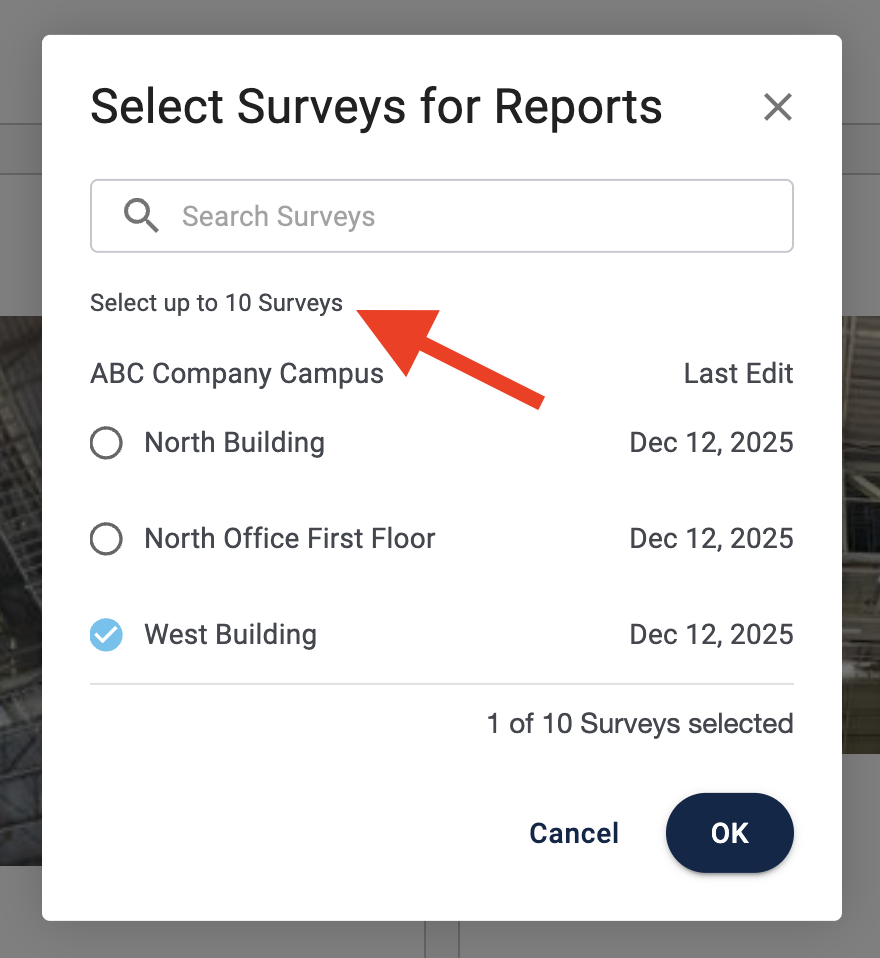
Task: Confirm selection with the OK button
Action: click(x=729, y=833)
